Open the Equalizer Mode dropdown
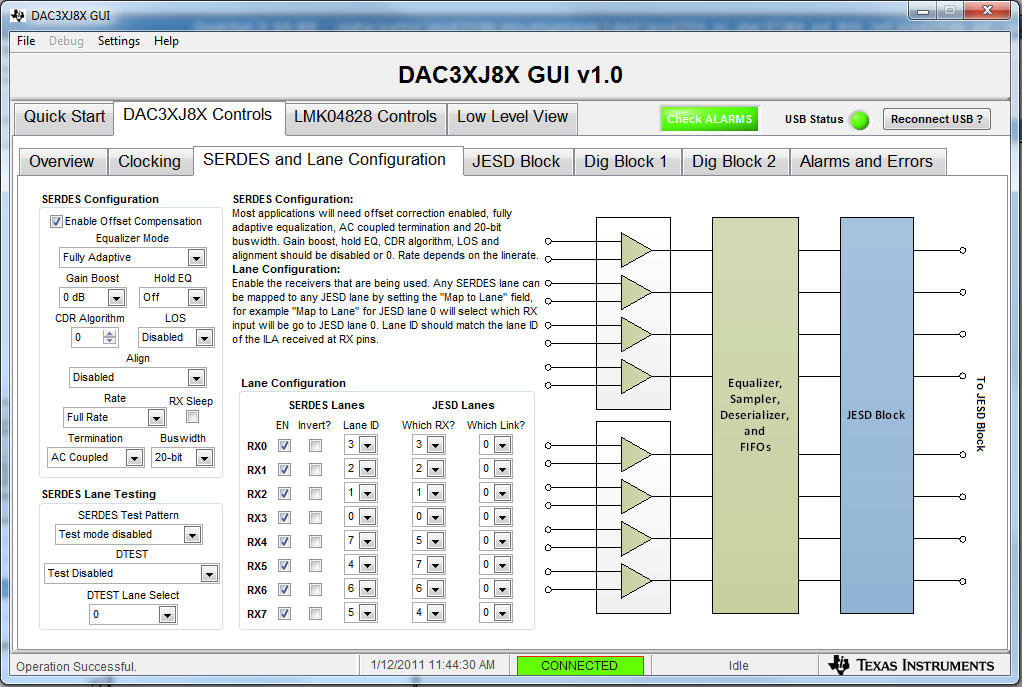Screen dimensions: 1022x687 click(x=196, y=258)
